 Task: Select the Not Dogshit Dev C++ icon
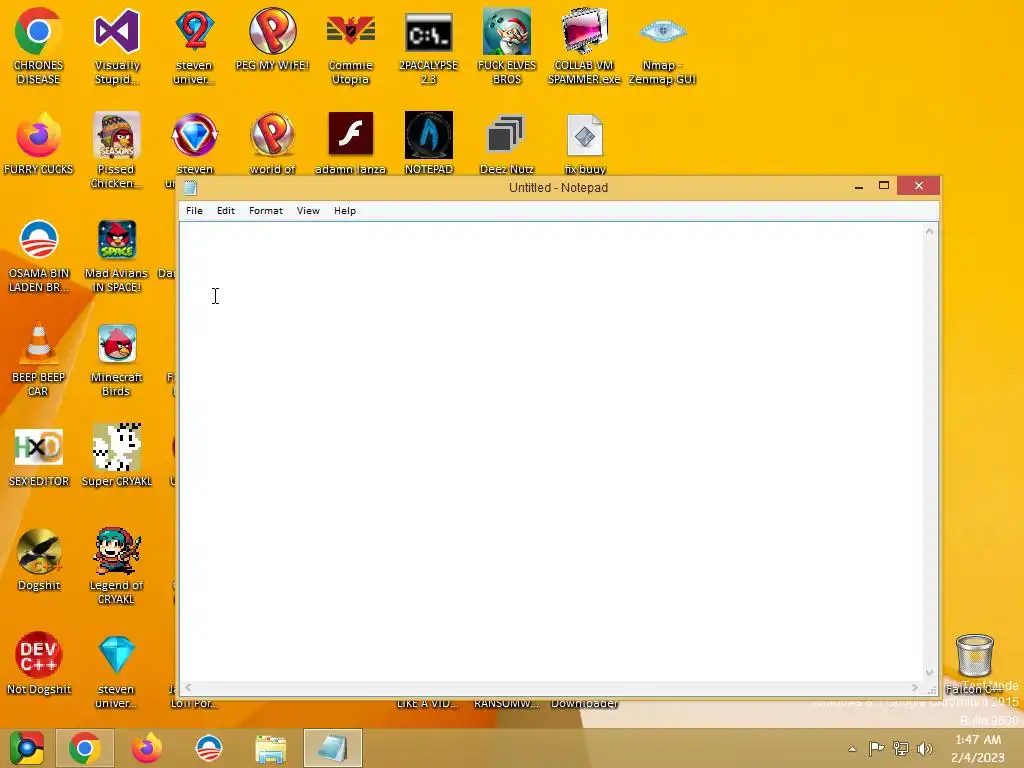point(39,662)
